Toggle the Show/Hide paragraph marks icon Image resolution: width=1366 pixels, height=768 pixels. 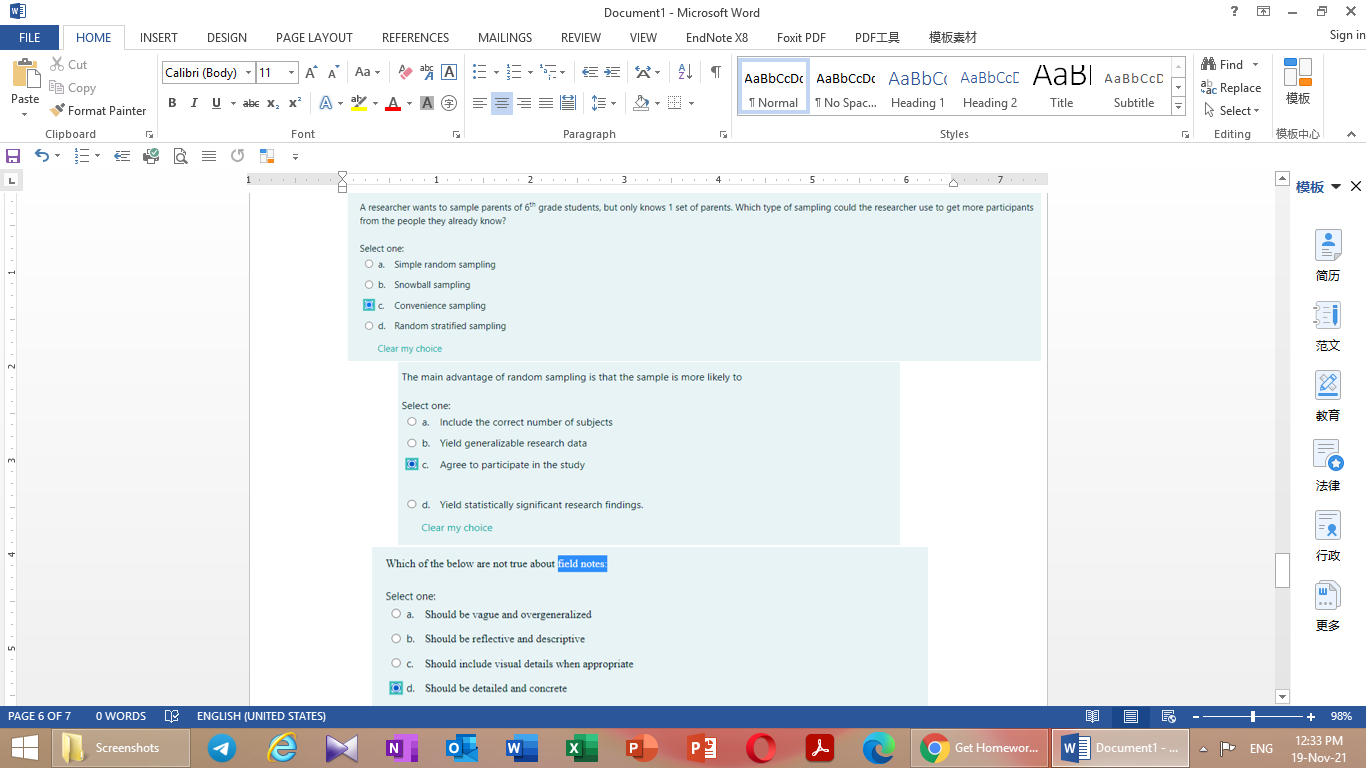(x=713, y=71)
